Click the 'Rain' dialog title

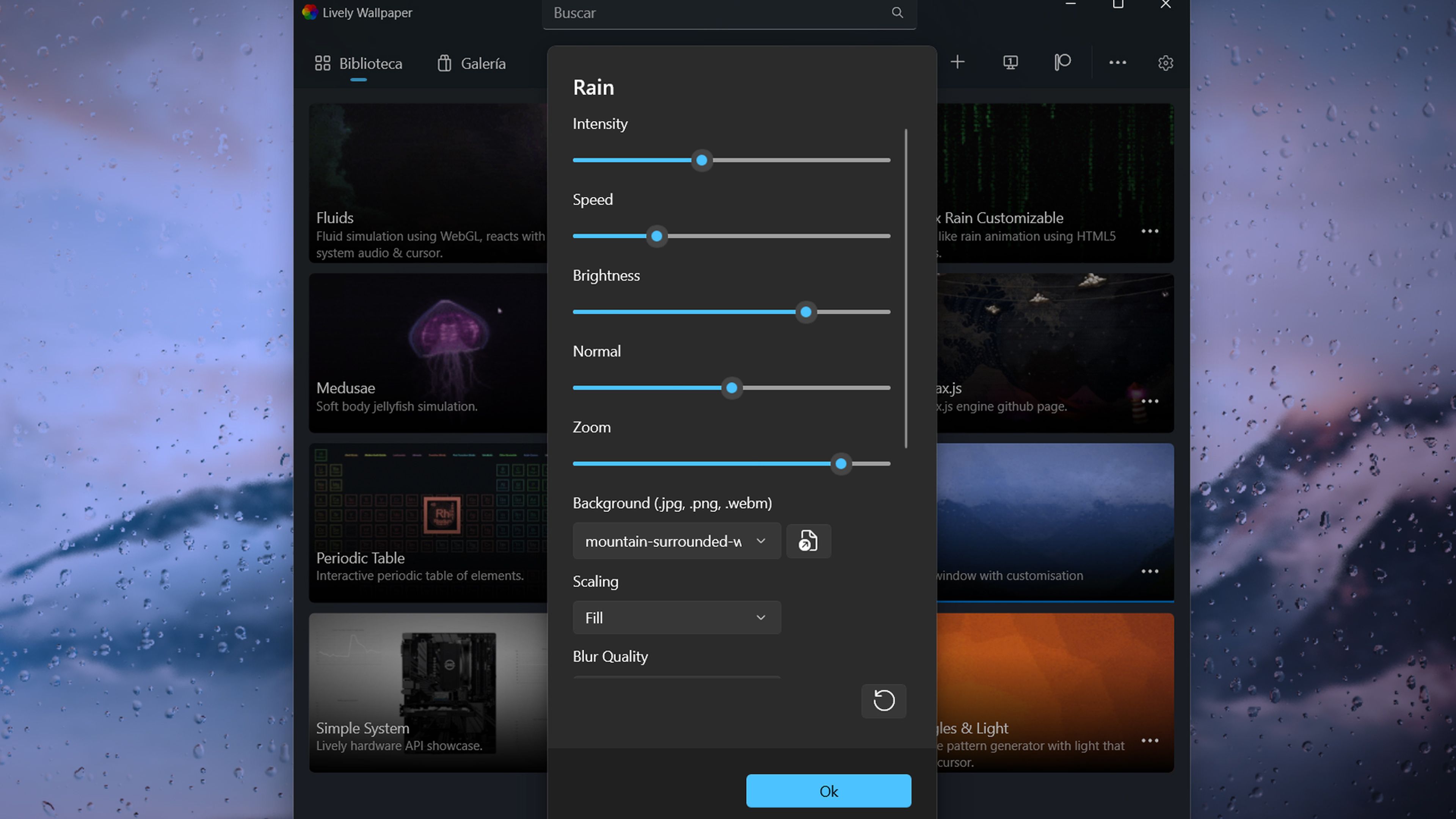point(593,88)
